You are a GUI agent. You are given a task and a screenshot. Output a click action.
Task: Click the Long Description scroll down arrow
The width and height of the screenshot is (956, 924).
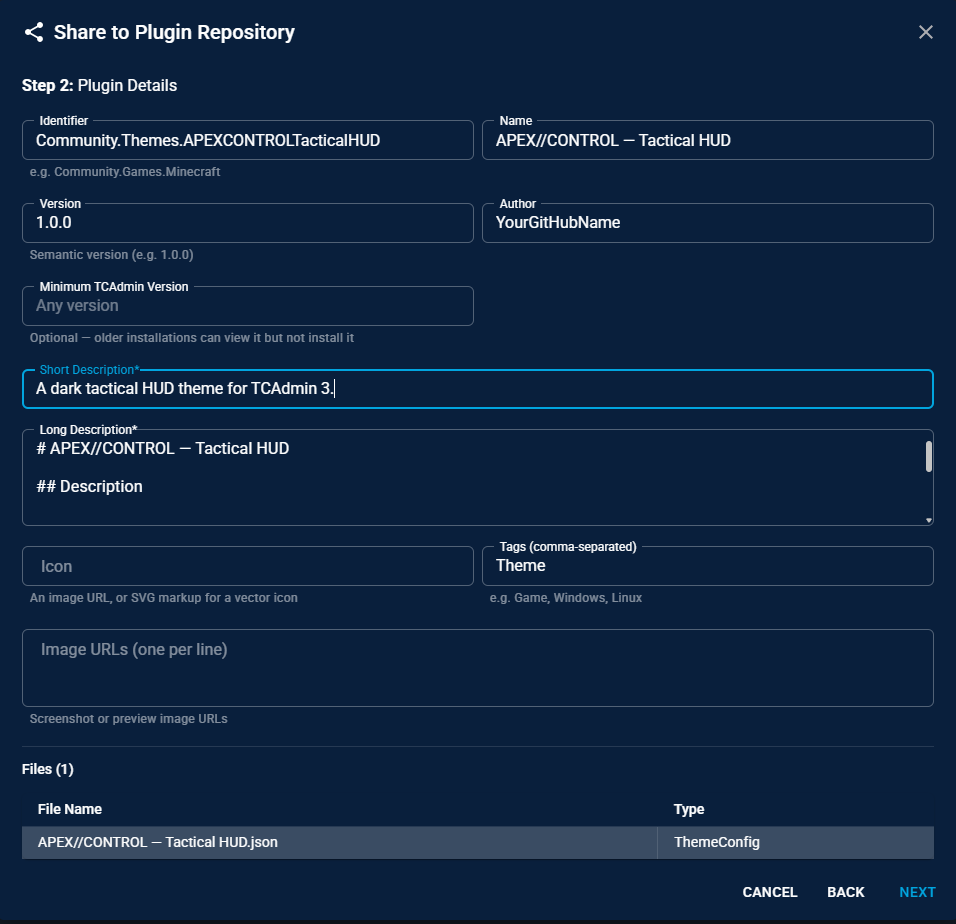pos(929,521)
